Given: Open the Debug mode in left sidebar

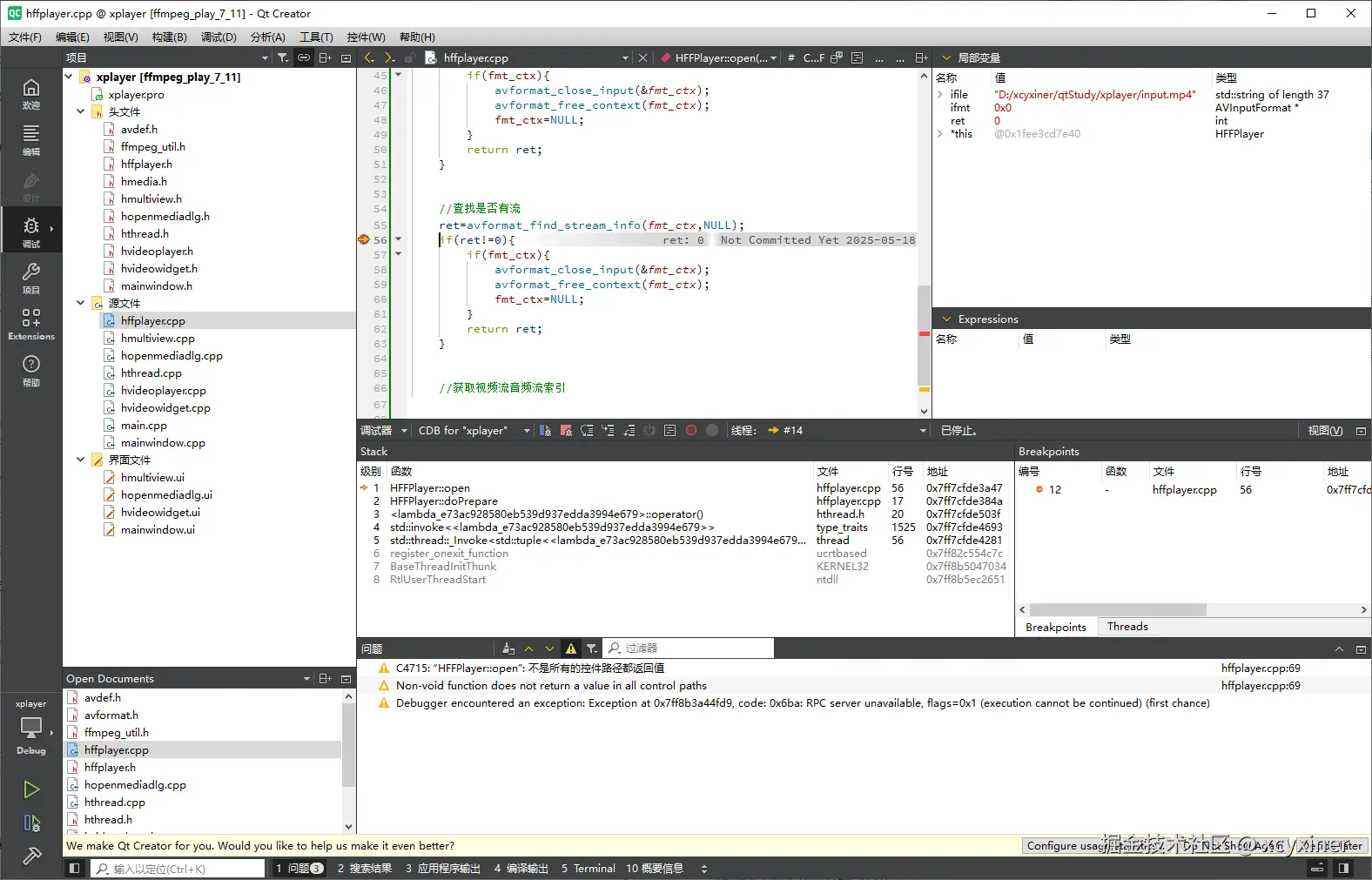Looking at the screenshot, I should point(30,229).
